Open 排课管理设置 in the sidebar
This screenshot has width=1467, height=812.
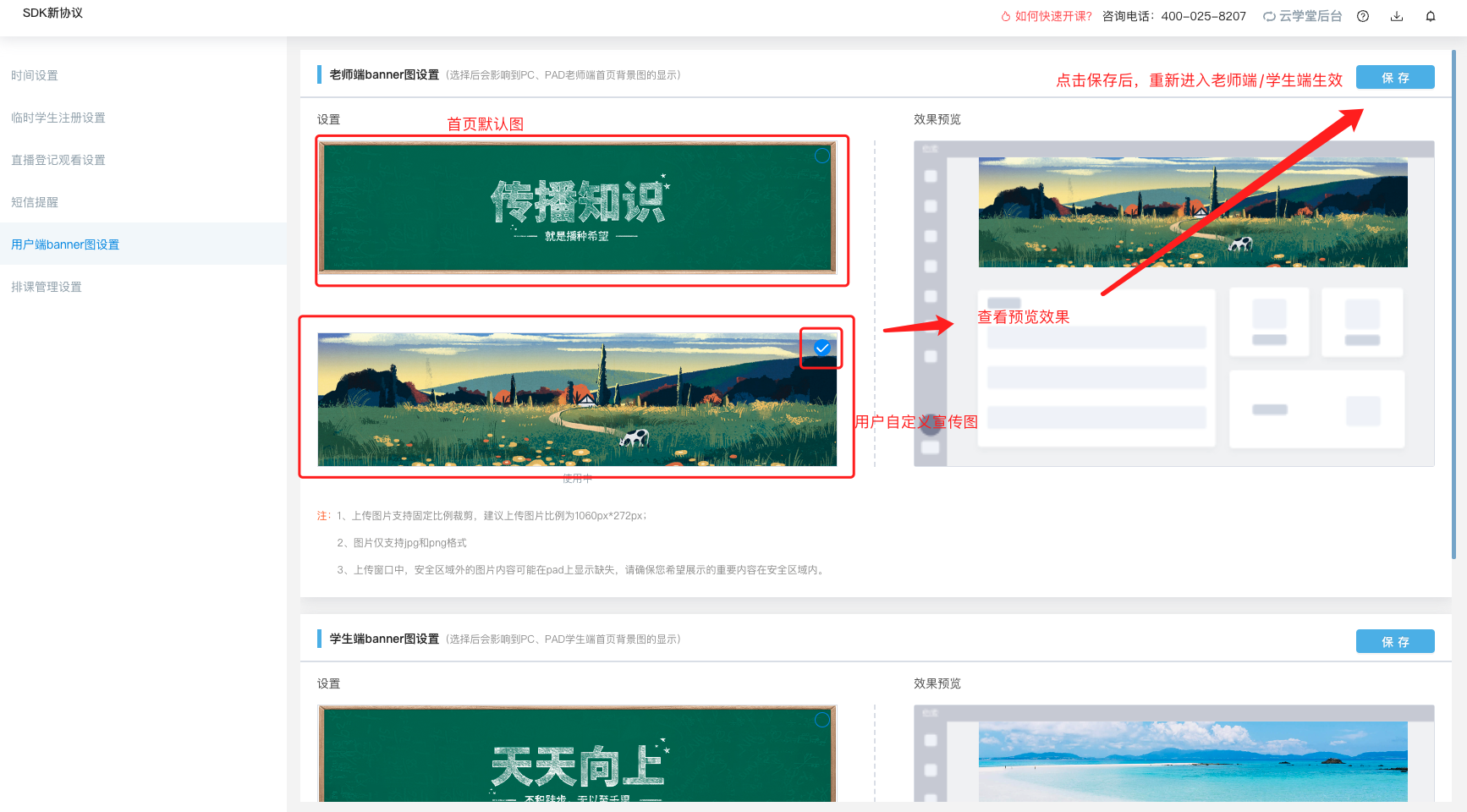(143, 287)
